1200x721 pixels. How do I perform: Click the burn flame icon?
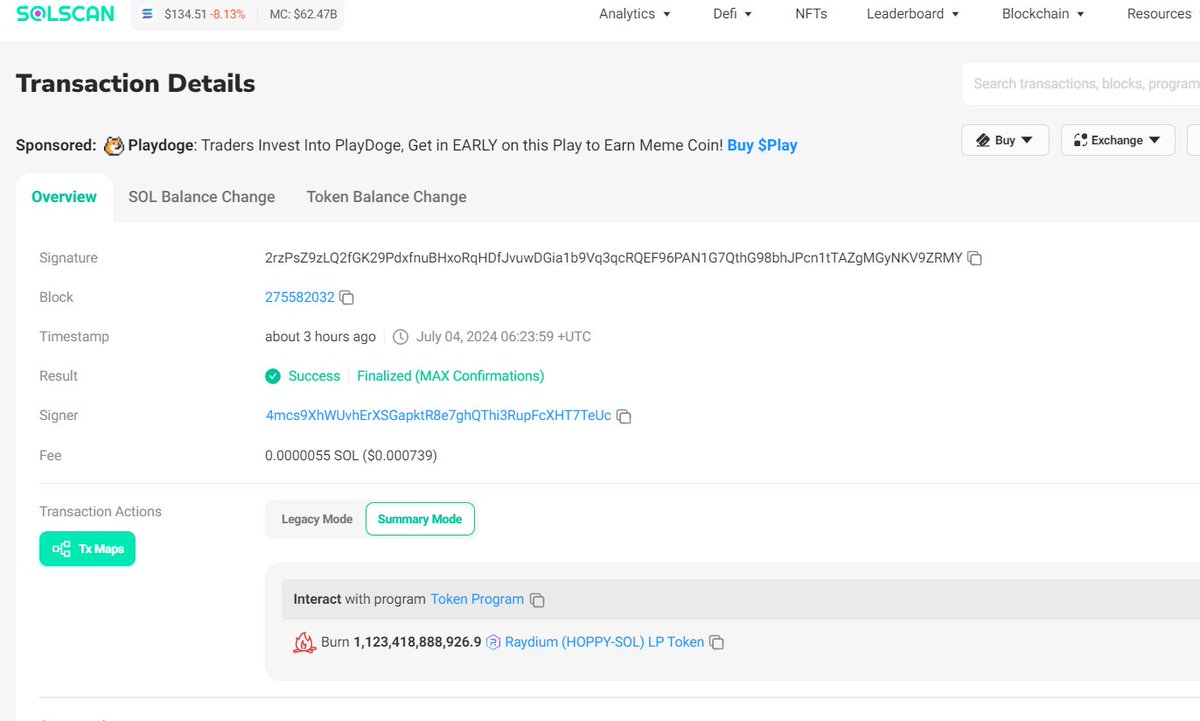click(304, 642)
